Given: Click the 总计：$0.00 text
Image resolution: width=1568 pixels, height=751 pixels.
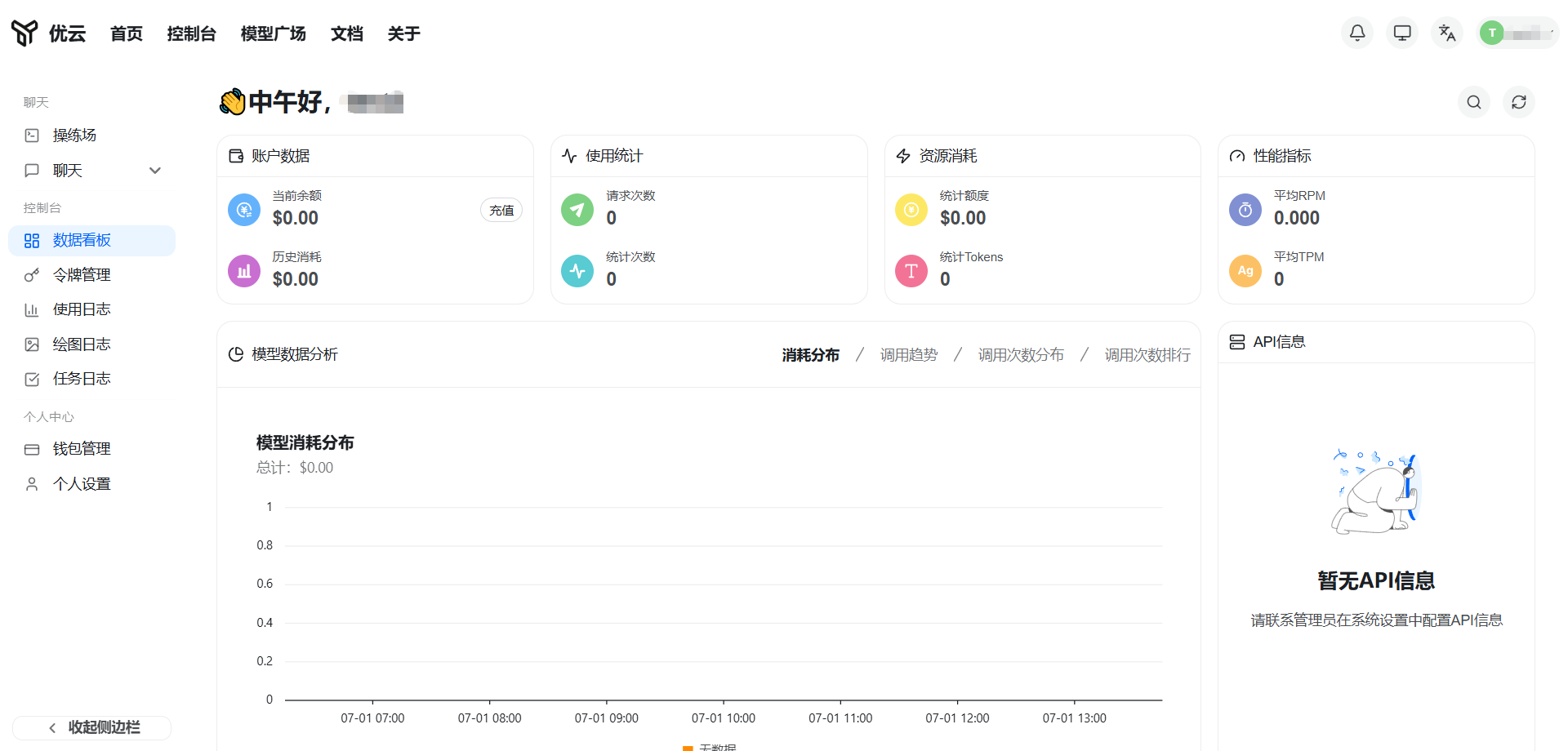Looking at the screenshot, I should [x=295, y=468].
